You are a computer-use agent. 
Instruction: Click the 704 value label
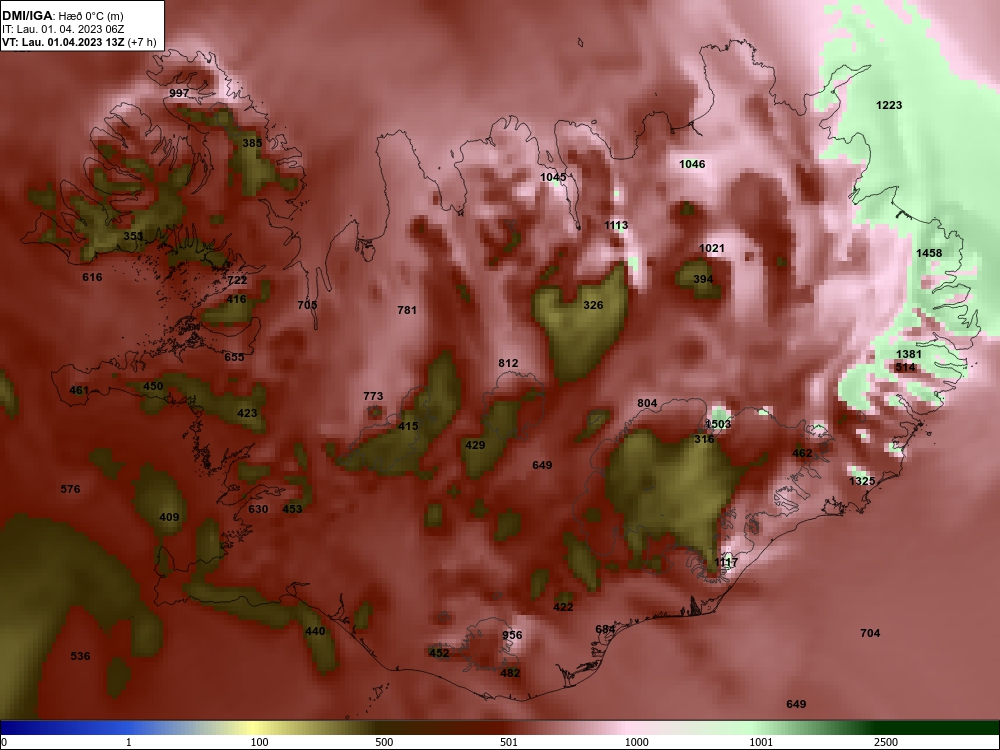pos(871,633)
